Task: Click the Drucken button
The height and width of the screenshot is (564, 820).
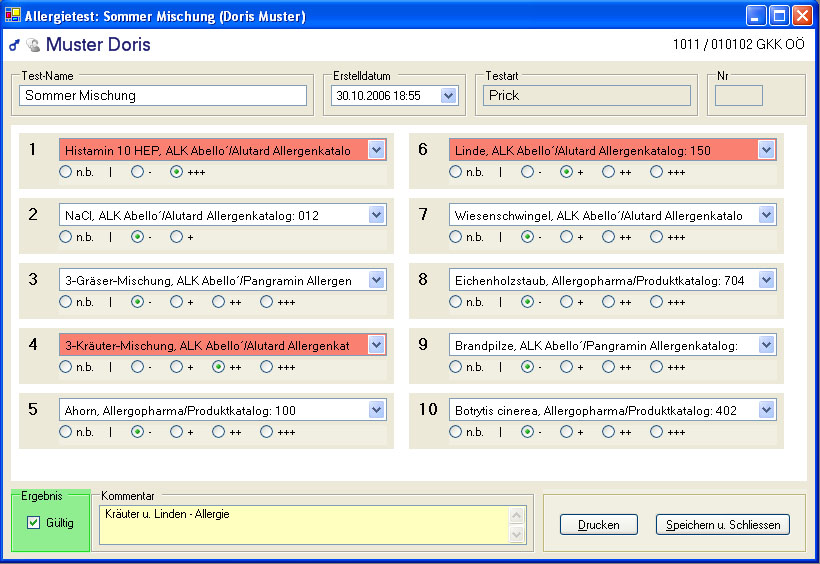Action: 599,524
